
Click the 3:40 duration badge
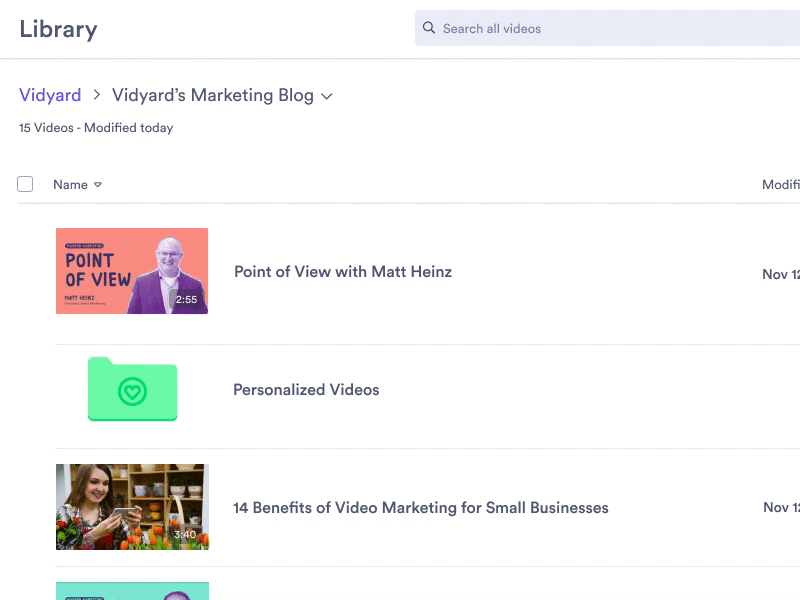tap(185, 535)
